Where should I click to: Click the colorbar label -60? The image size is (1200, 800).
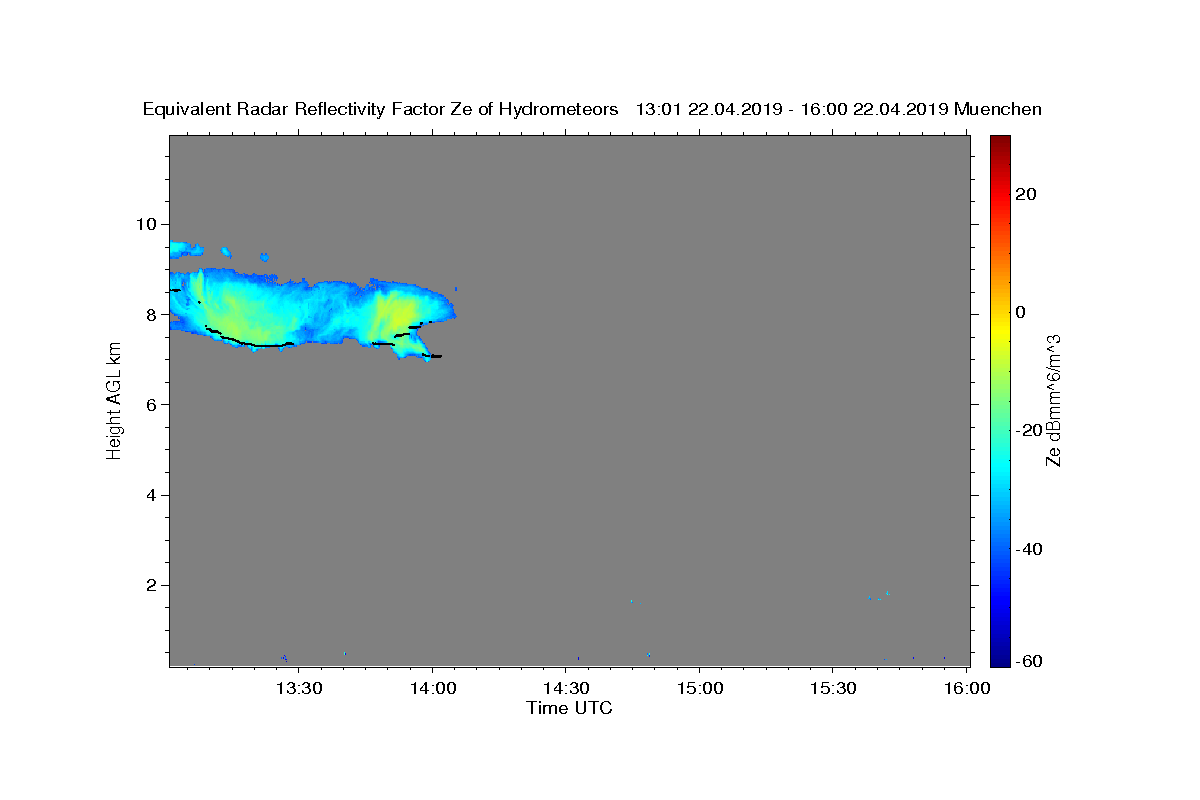pyautogui.click(x=1027, y=660)
